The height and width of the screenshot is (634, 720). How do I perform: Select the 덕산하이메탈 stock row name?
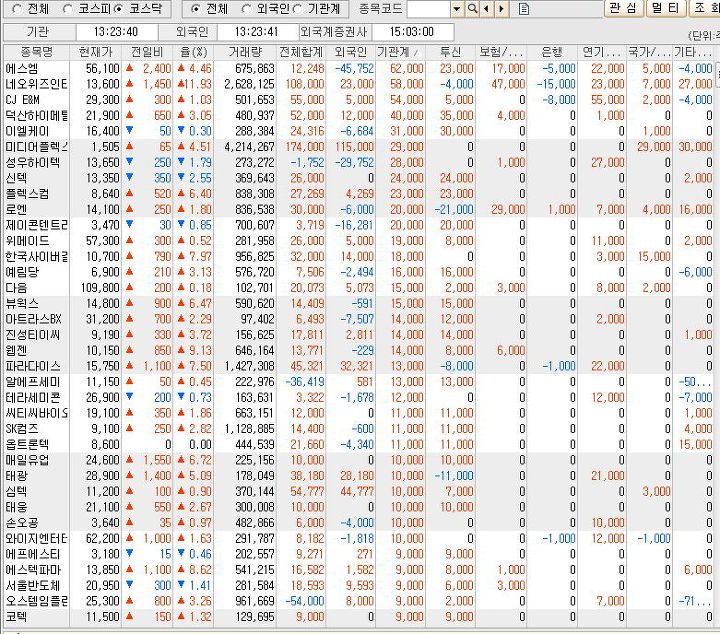pyautogui.click(x=36, y=116)
